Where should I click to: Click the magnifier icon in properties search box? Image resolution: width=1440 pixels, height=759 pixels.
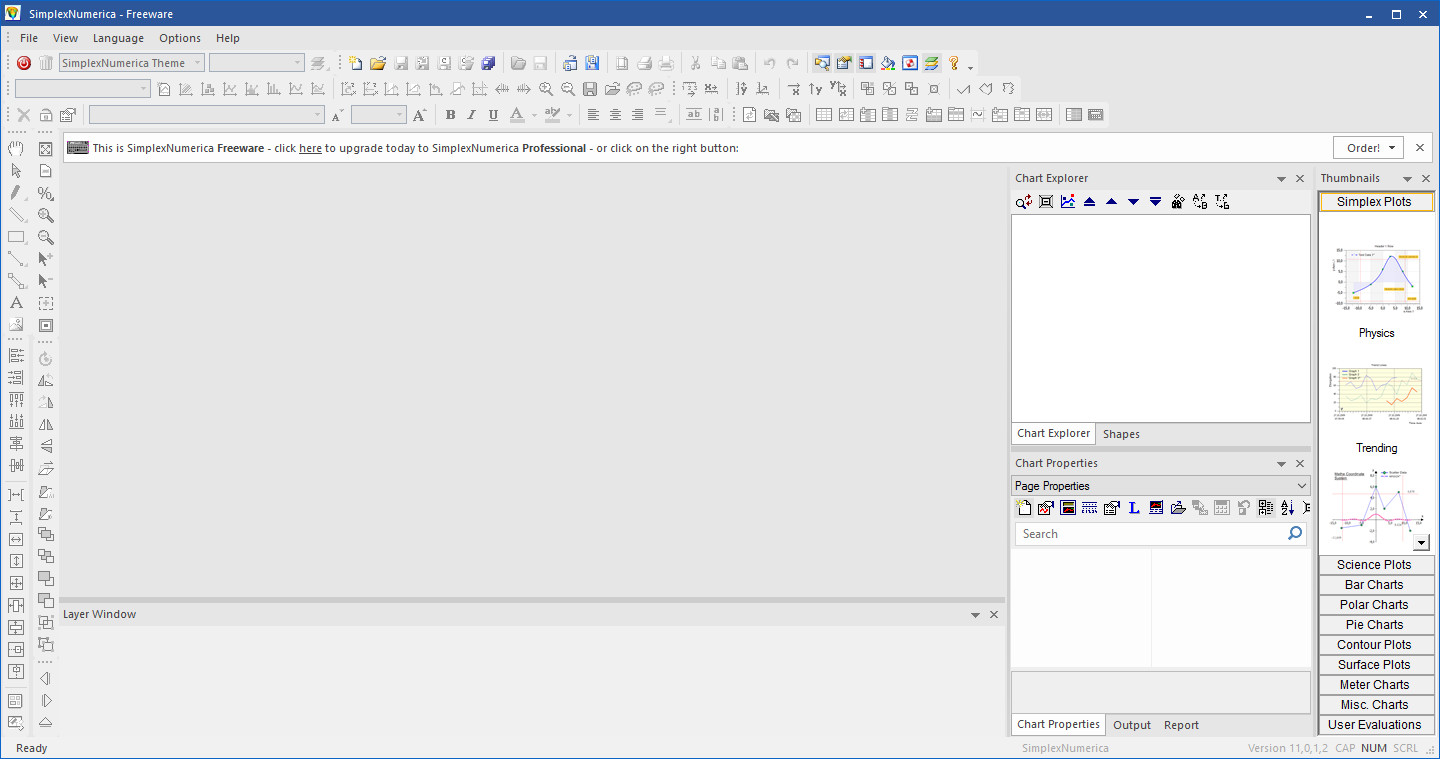point(1295,533)
